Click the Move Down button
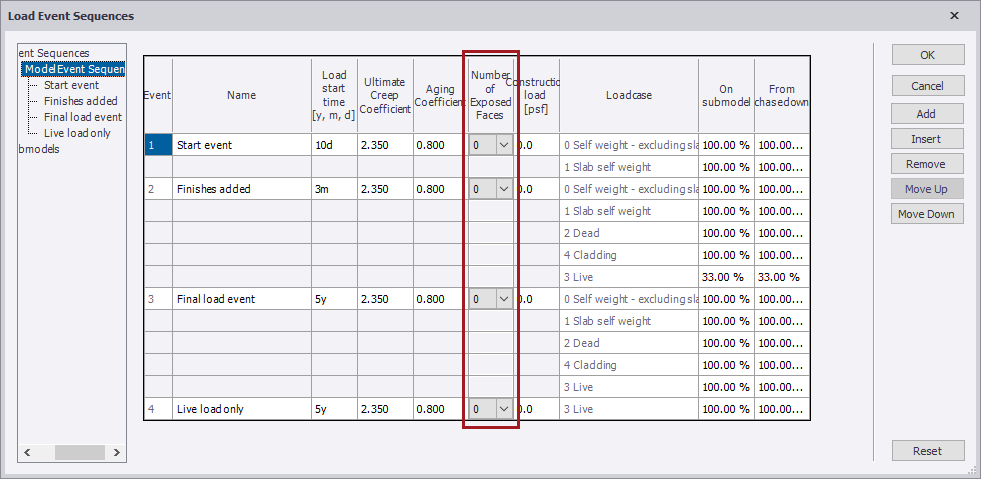Image resolution: width=981 pixels, height=479 pixels. [x=928, y=214]
